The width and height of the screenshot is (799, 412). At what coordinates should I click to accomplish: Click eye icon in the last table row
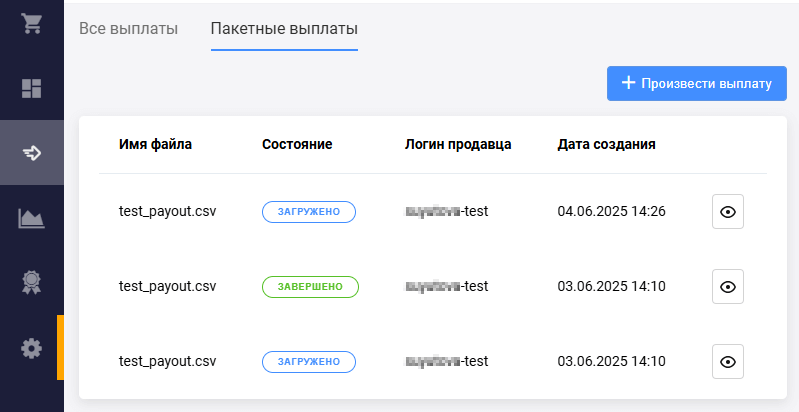(727, 361)
